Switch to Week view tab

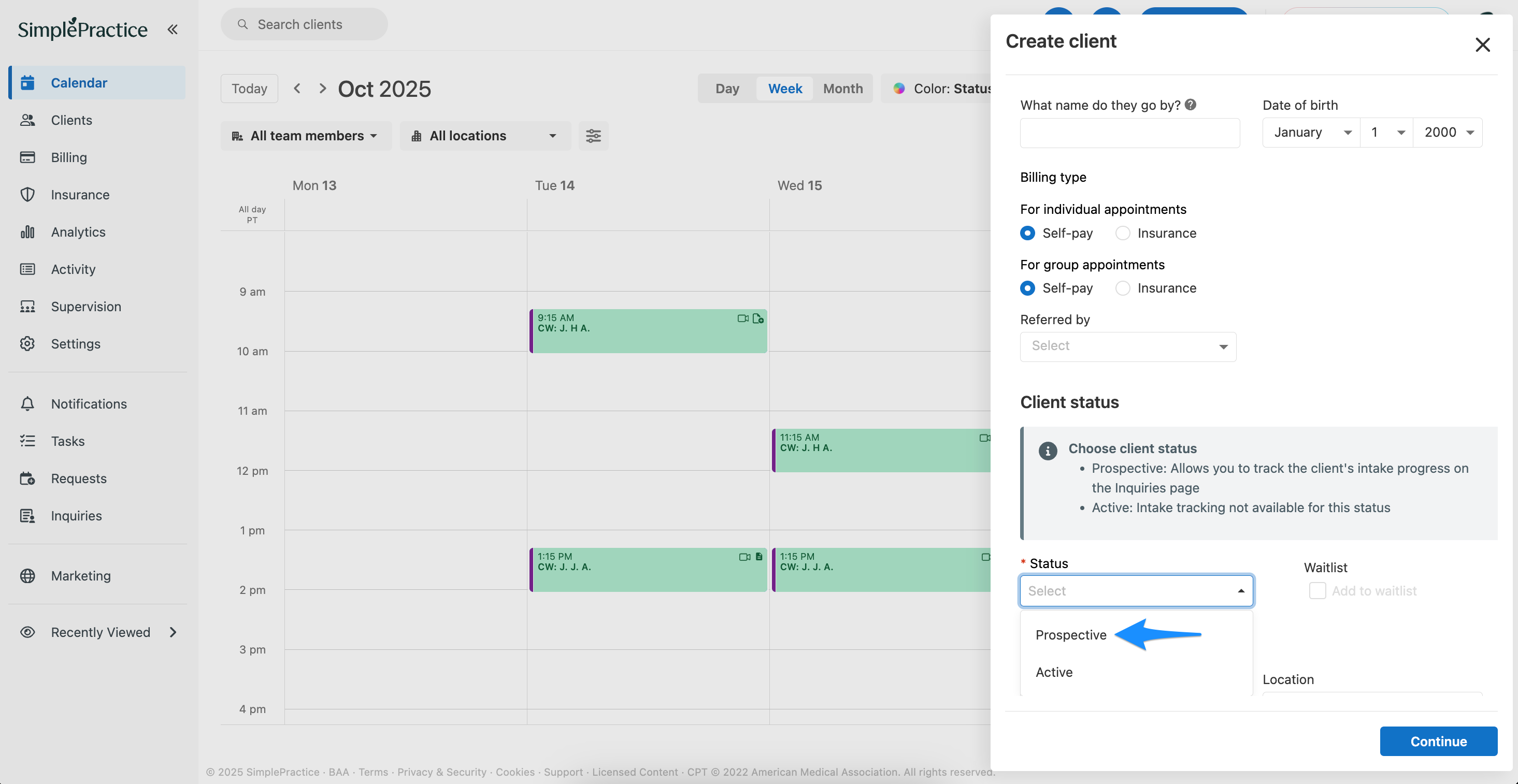click(x=785, y=89)
